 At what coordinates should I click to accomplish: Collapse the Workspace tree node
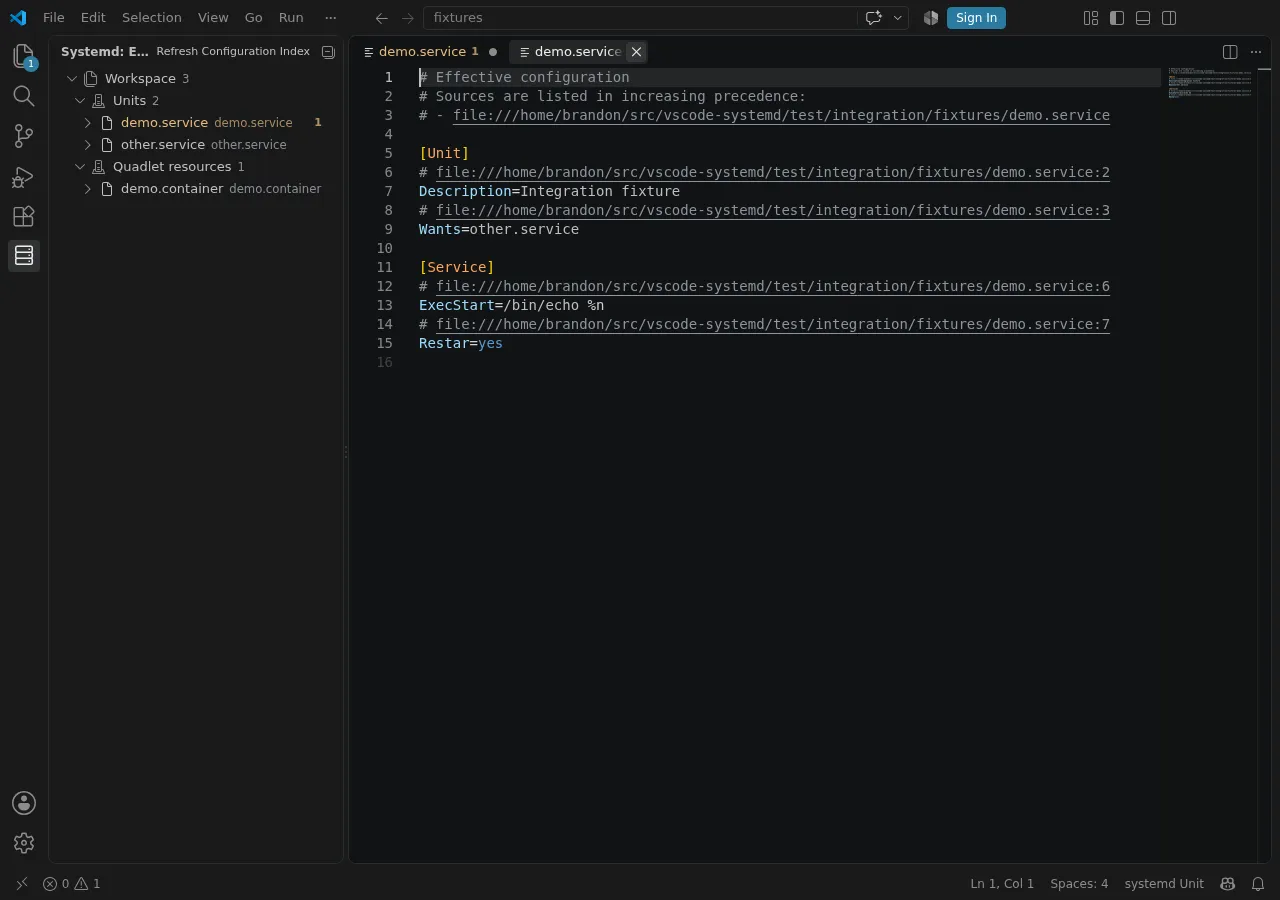[72, 78]
